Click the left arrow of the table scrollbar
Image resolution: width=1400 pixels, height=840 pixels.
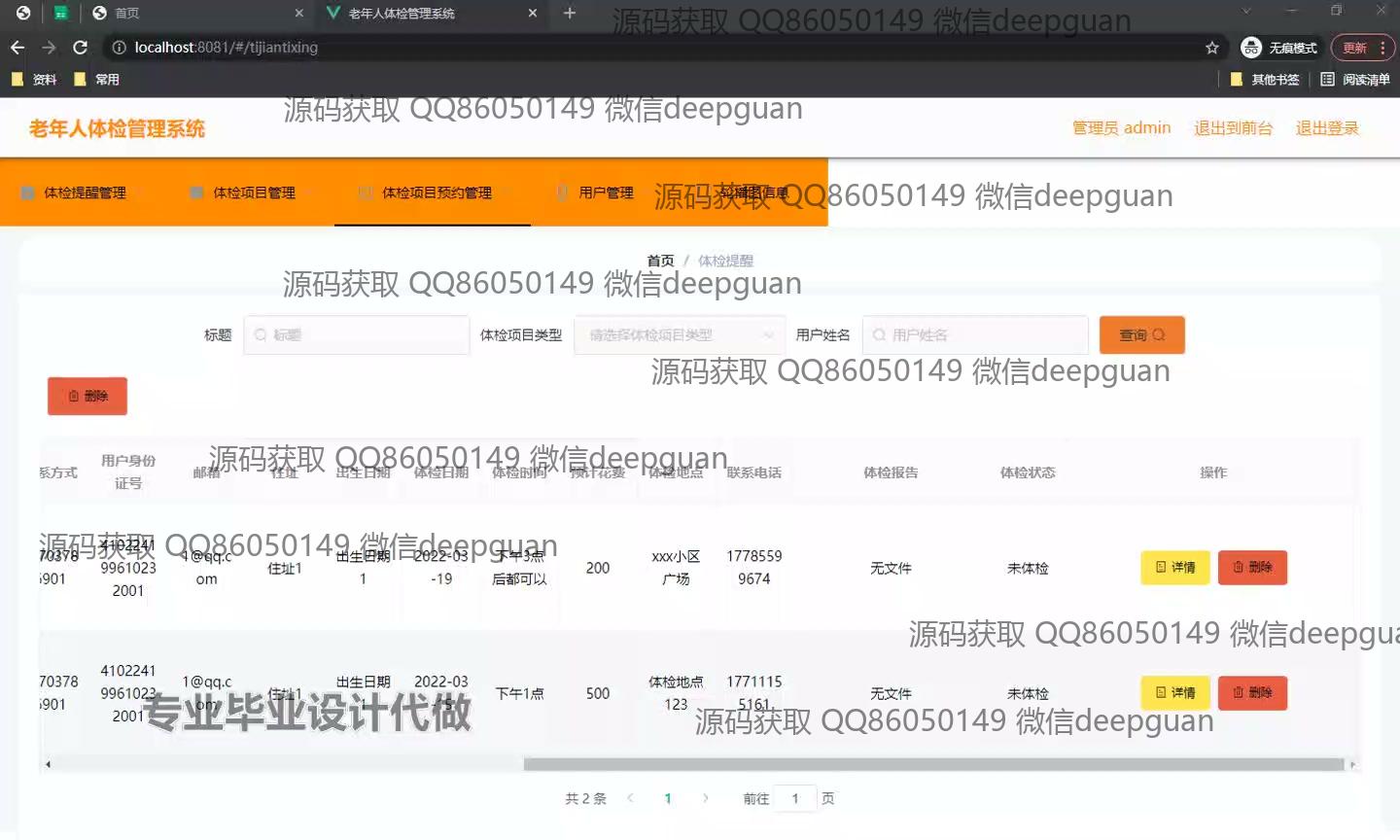[x=48, y=764]
